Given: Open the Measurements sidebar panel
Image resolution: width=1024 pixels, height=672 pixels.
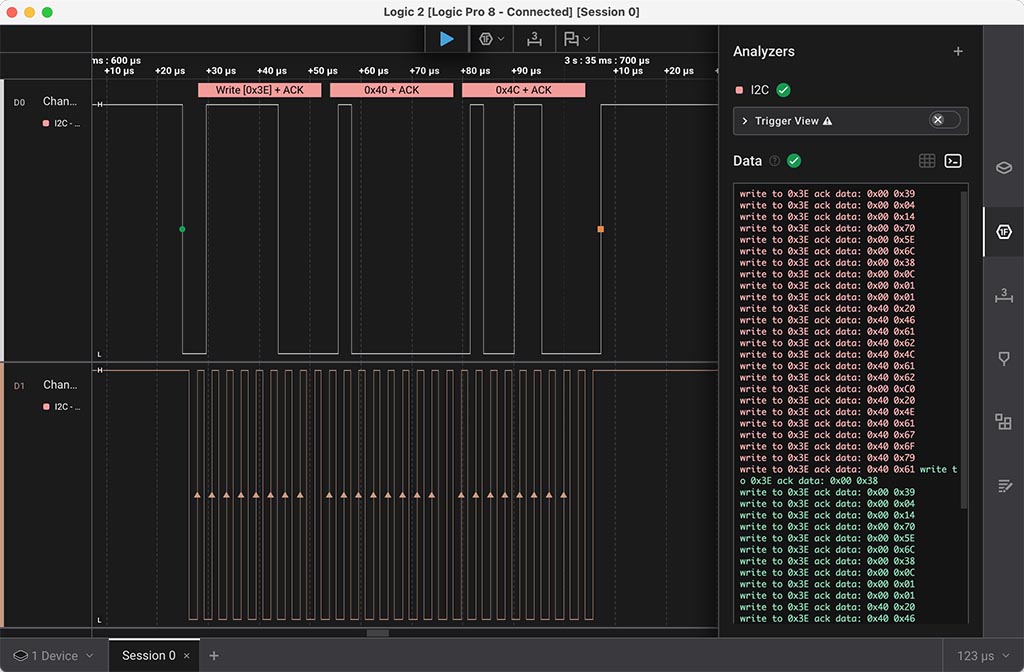Looking at the screenshot, I should click(x=1004, y=295).
